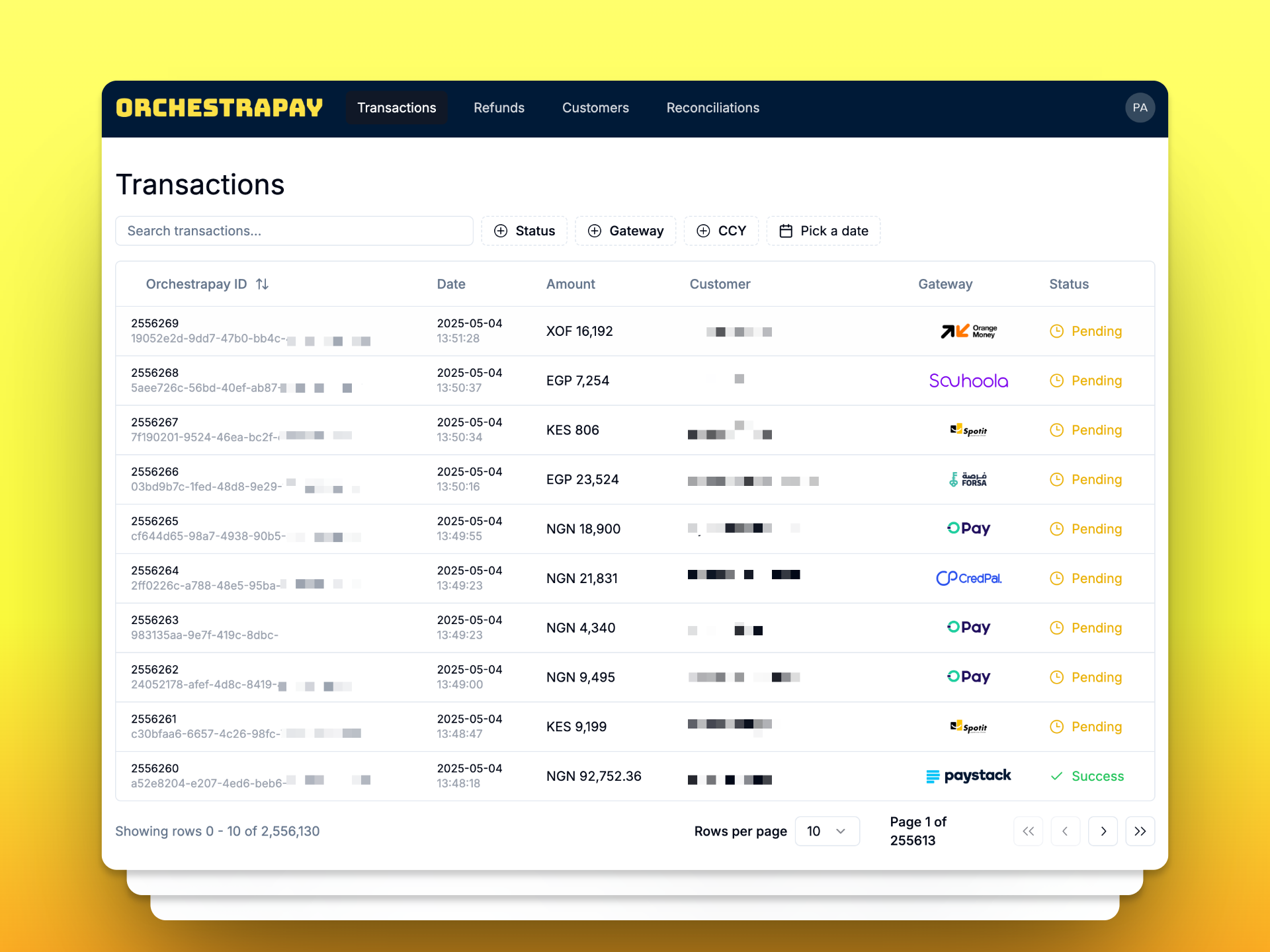Click the Souhoola gateway logo
Screen dimensions: 1270x952
coord(968,380)
